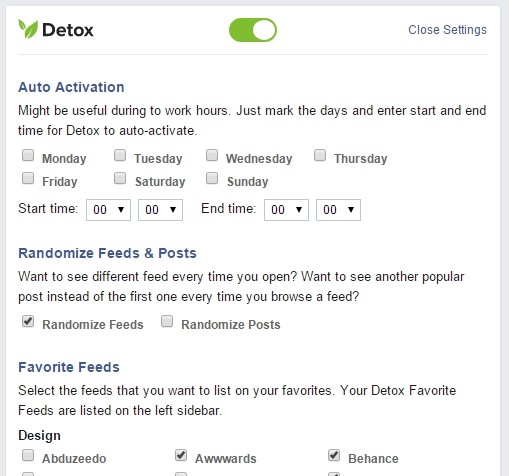The width and height of the screenshot is (509, 476).
Task: Tick the Wednesday checkbox
Action: [x=212, y=155]
